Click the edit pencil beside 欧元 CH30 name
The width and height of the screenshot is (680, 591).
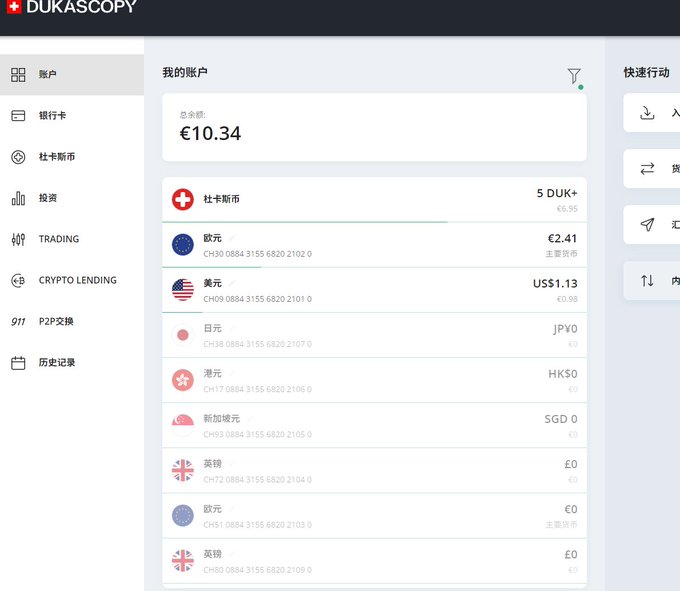tap(232, 238)
